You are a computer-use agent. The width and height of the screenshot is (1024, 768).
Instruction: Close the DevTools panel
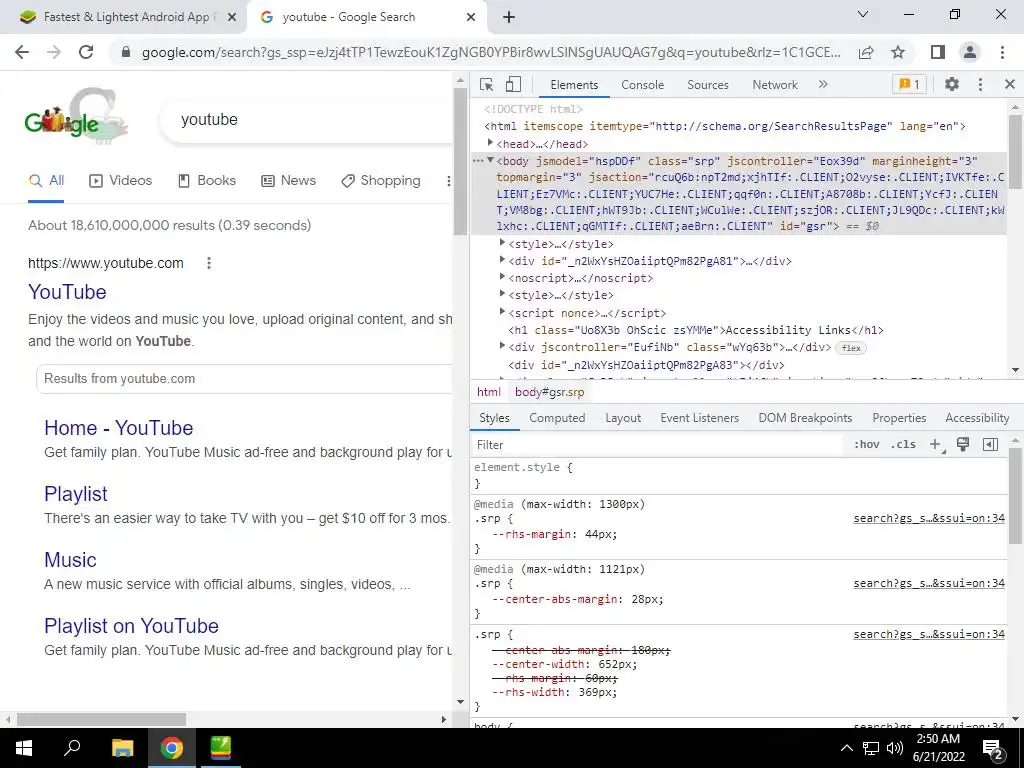tap(1010, 84)
